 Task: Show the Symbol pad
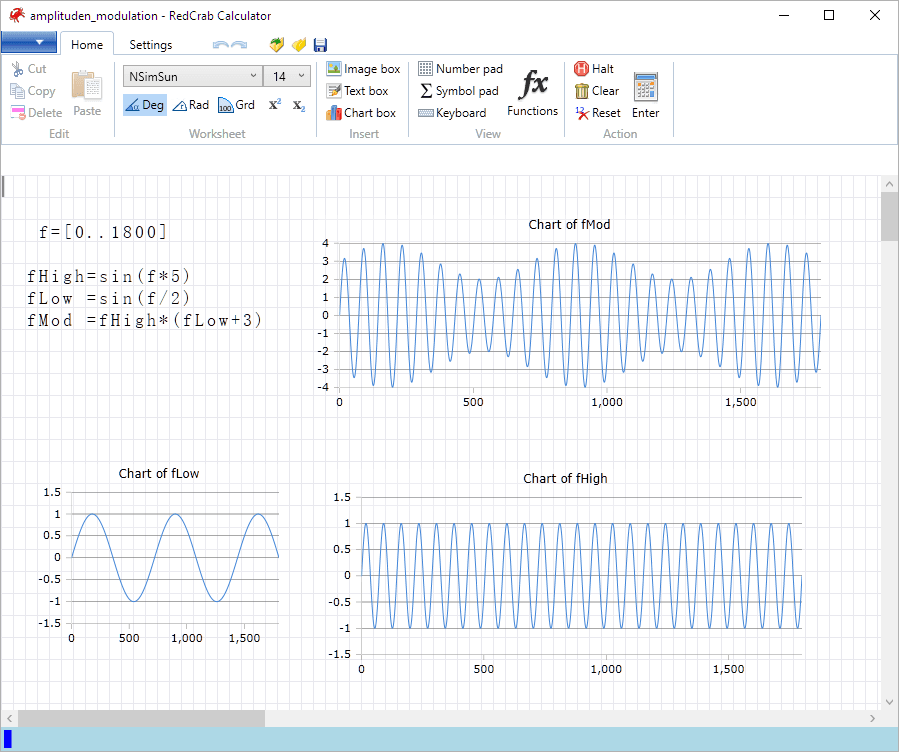pos(458,91)
